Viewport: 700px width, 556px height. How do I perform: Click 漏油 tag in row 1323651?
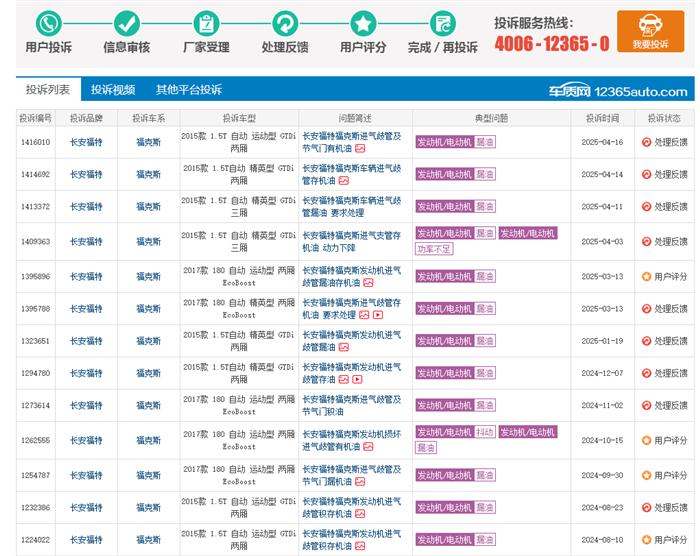(x=484, y=341)
